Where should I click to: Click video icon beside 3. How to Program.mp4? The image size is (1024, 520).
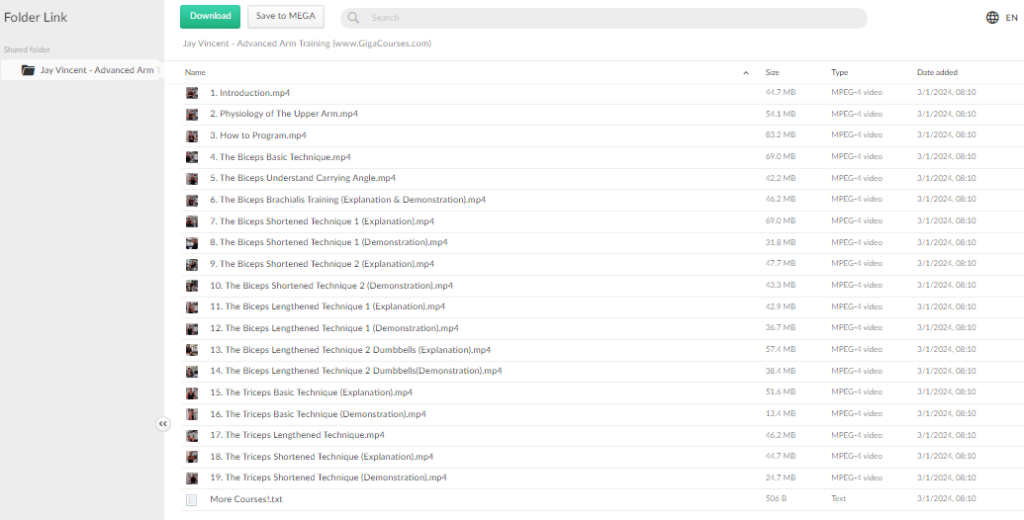tap(191, 136)
